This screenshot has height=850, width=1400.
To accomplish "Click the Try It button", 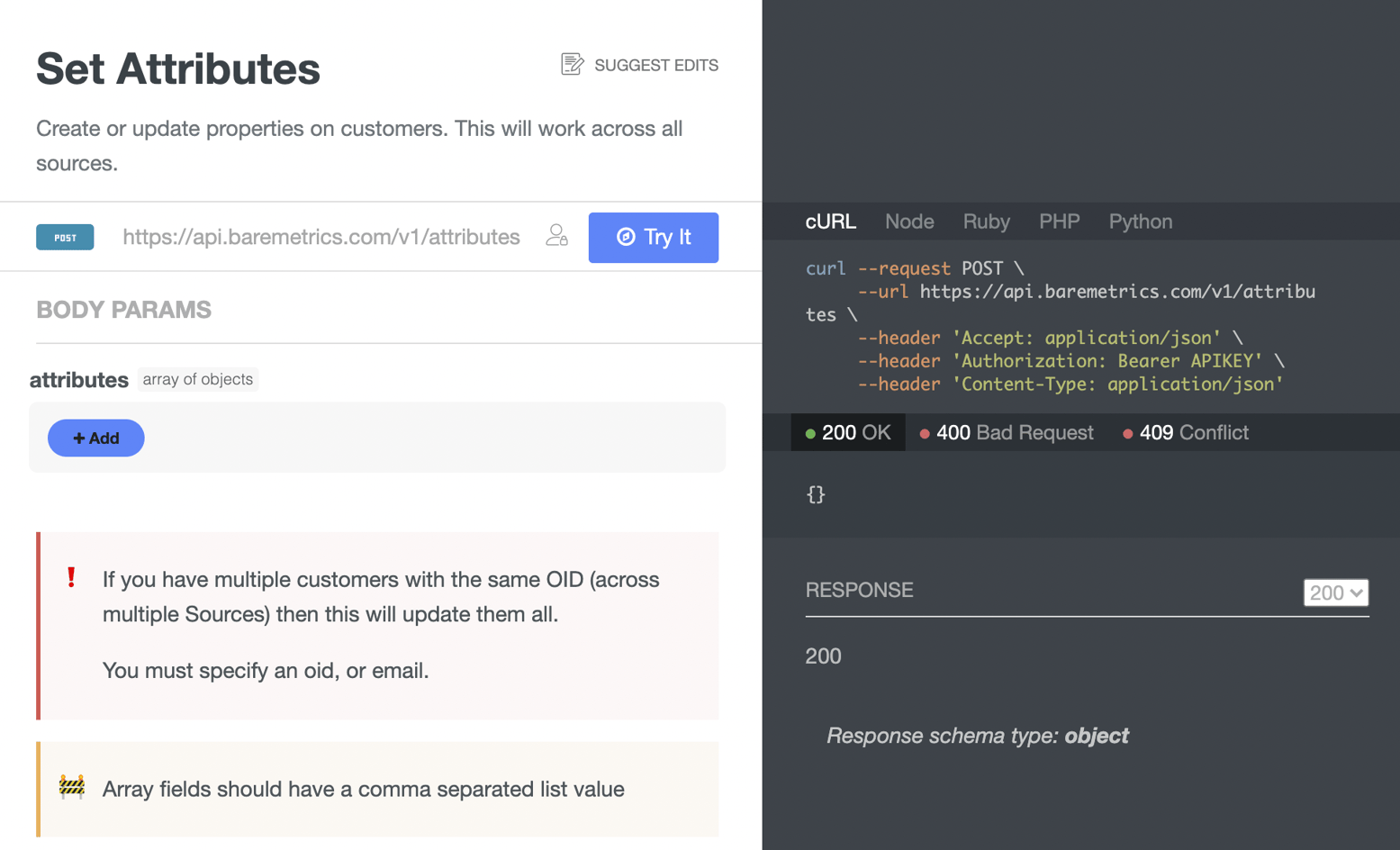I will pos(654,237).
